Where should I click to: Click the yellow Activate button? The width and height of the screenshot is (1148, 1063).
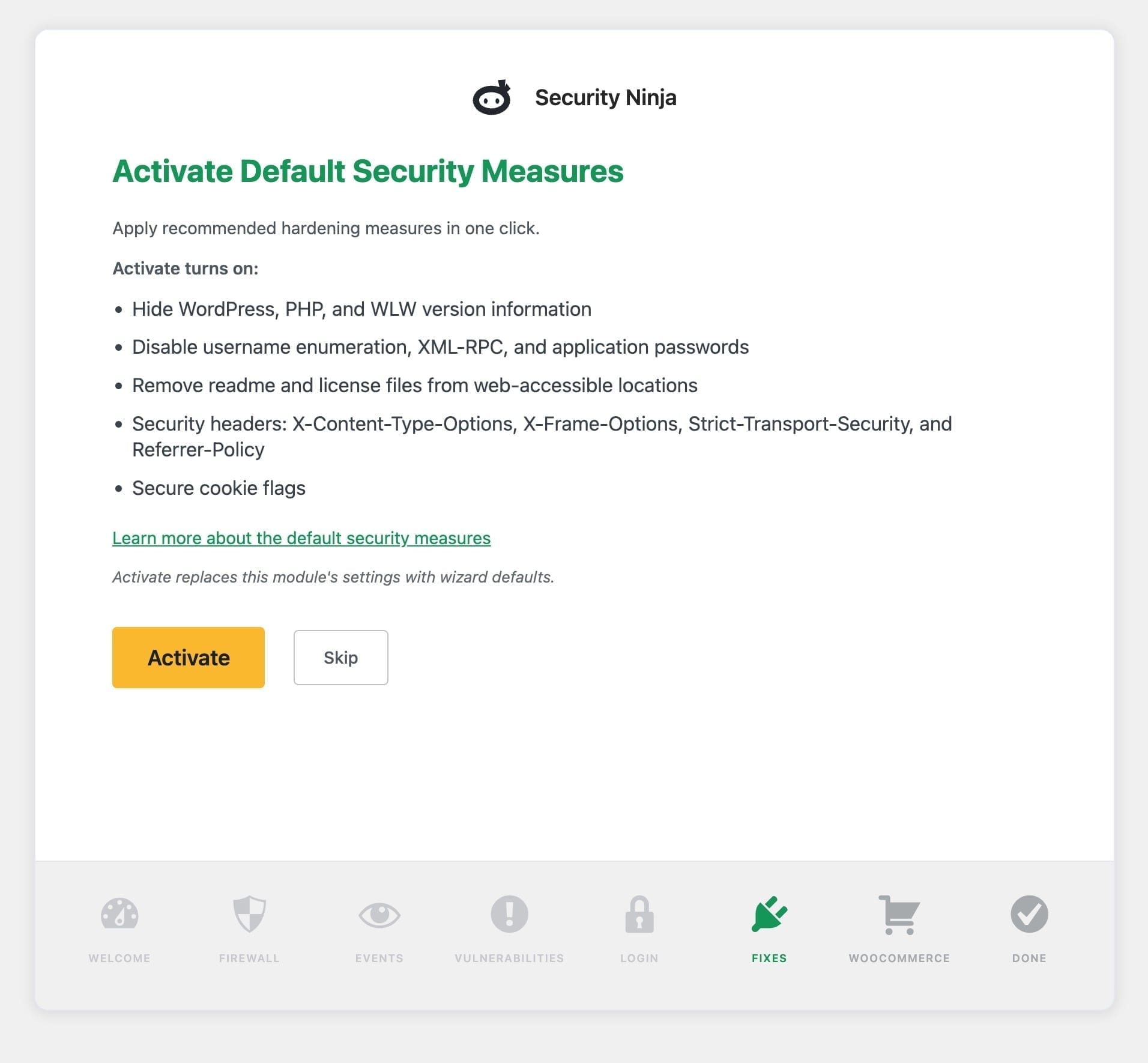[x=189, y=658]
